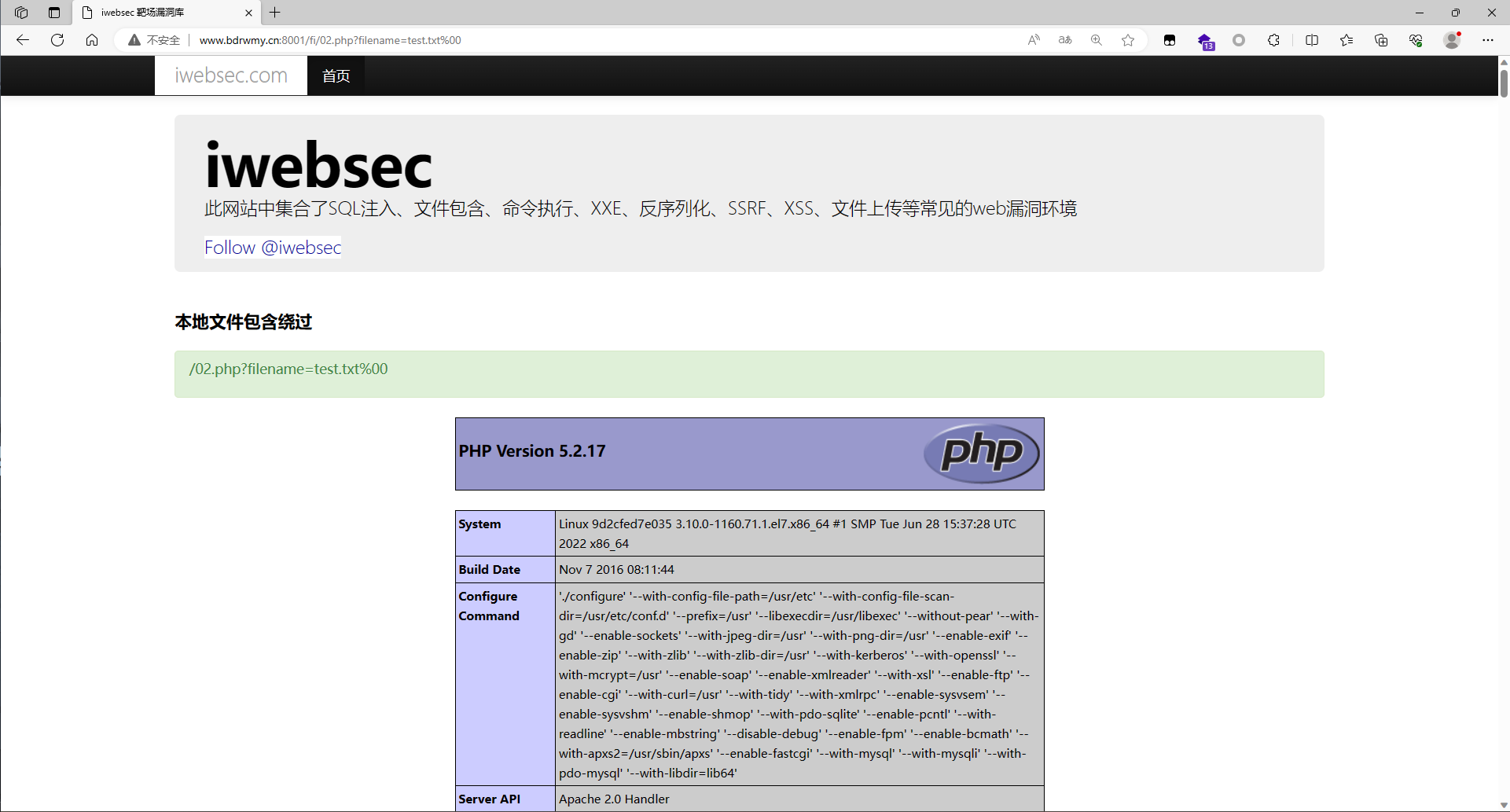
Task: Open the page translate option
Action: click(x=1065, y=40)
